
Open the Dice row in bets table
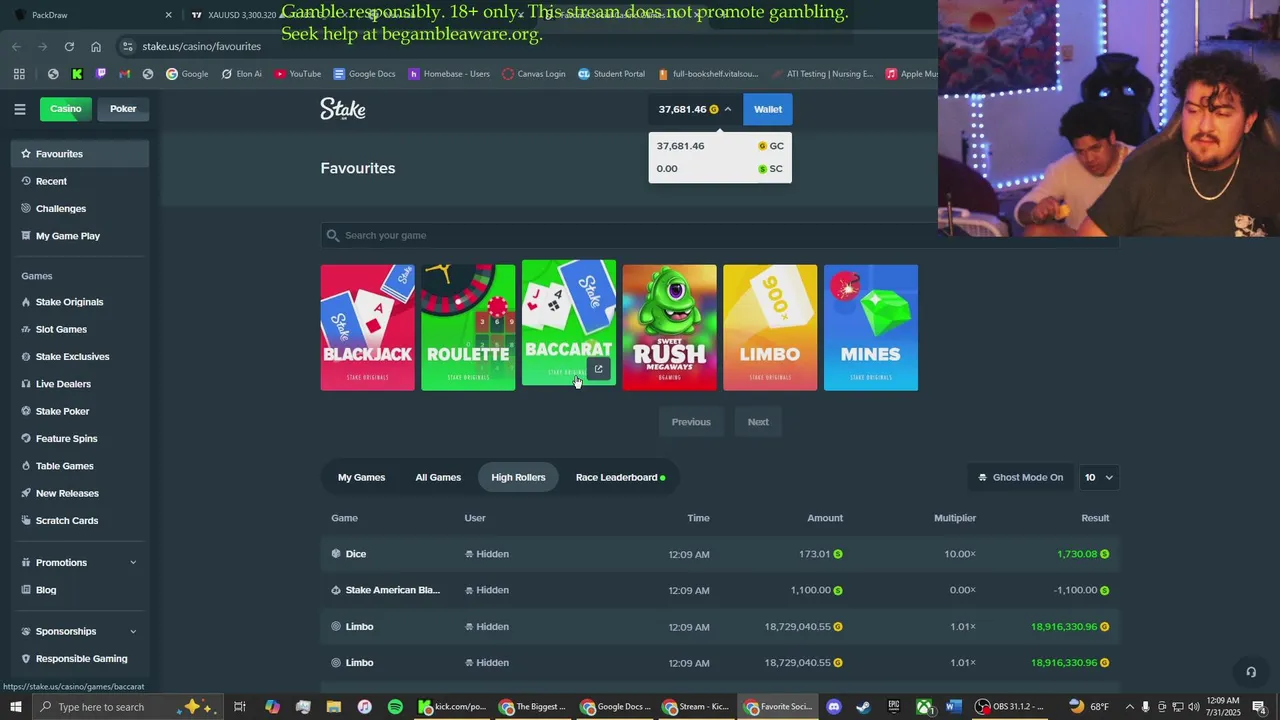(720, 554)
